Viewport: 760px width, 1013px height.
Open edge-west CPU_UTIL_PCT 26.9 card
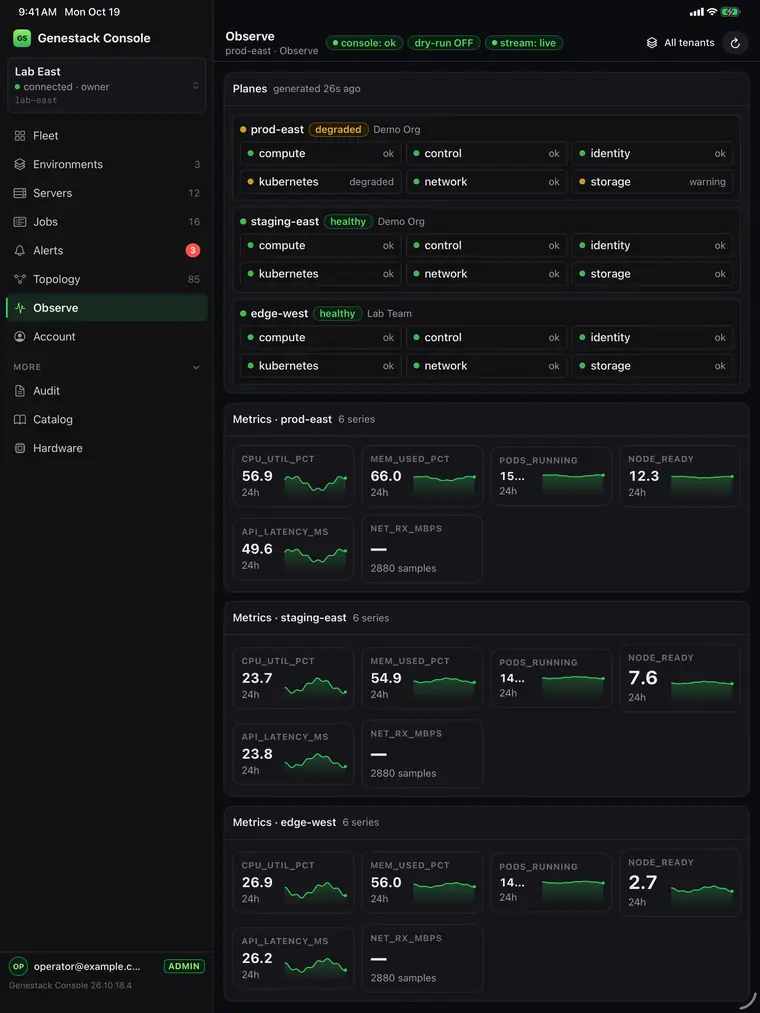click(x=293, y=882)
